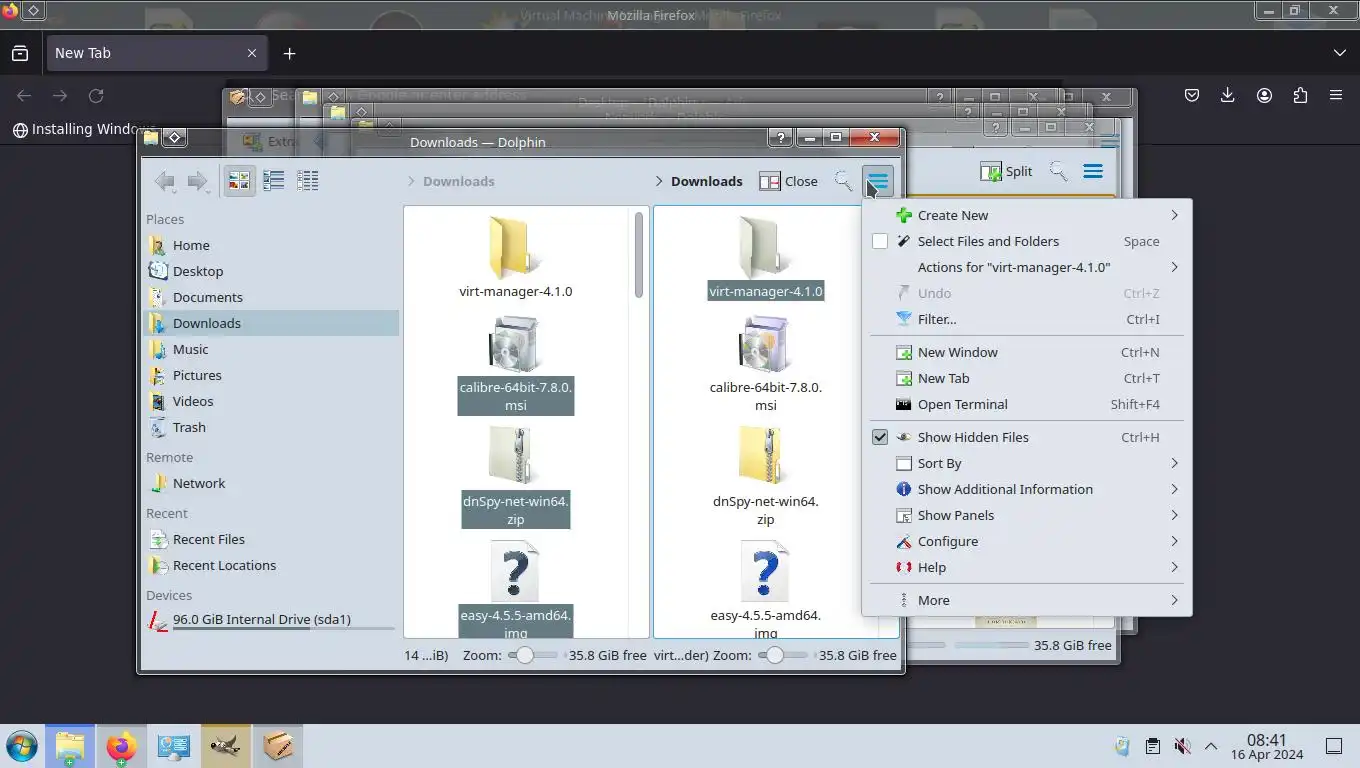Expand Sort By submenu
The image size is (1360, 768).
click(x=1026, y=463)
